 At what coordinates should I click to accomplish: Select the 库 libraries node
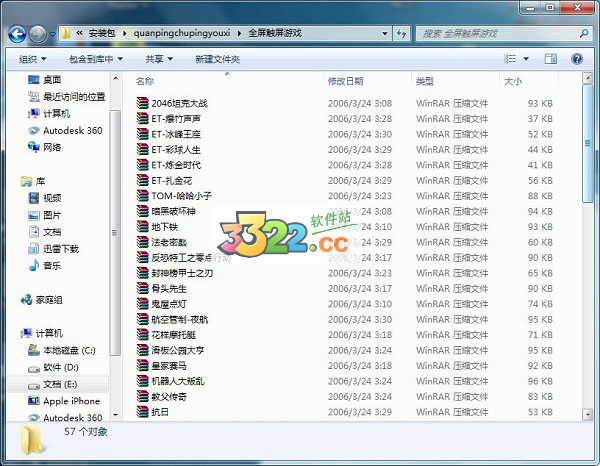[x=33, y=181]
